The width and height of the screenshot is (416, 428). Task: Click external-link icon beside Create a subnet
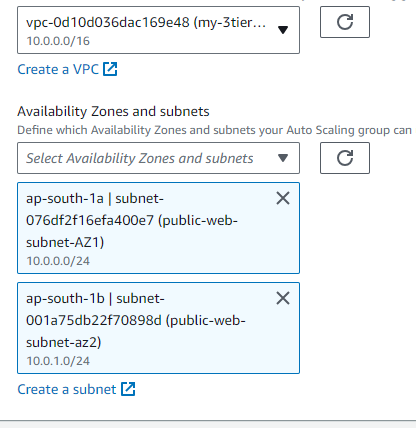[128, 389]
